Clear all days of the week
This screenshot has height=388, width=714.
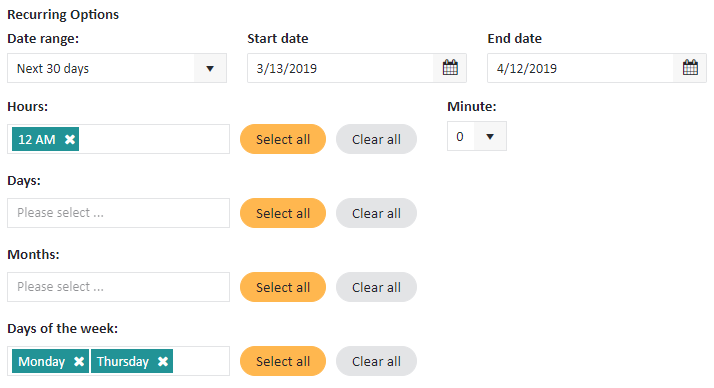point(376,361)
